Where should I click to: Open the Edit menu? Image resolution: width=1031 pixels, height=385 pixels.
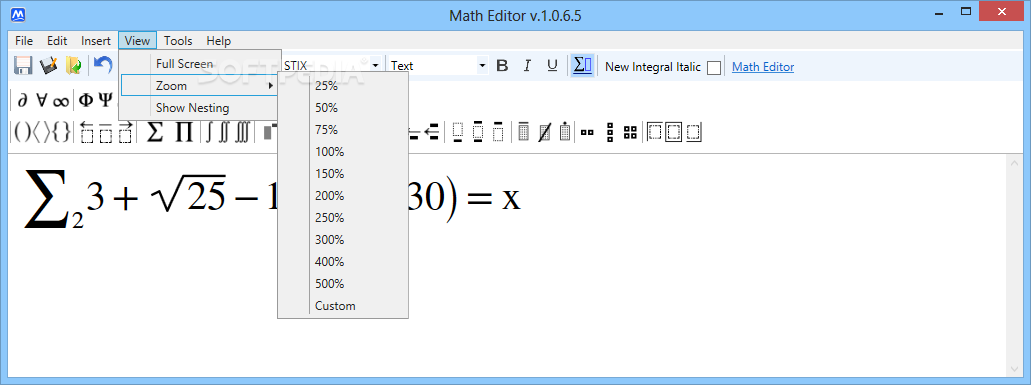pyautogui.click(x=57, y=41)
